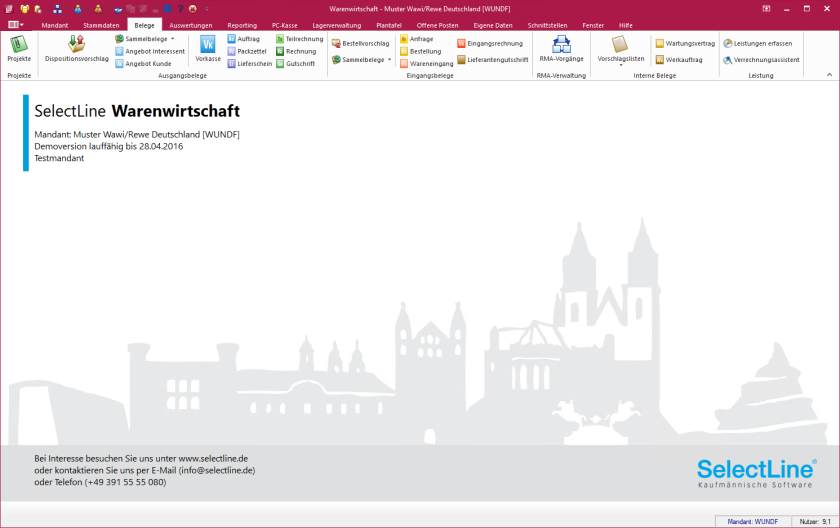Click the Mandant: WUNDF status bar field

point(753,521)
